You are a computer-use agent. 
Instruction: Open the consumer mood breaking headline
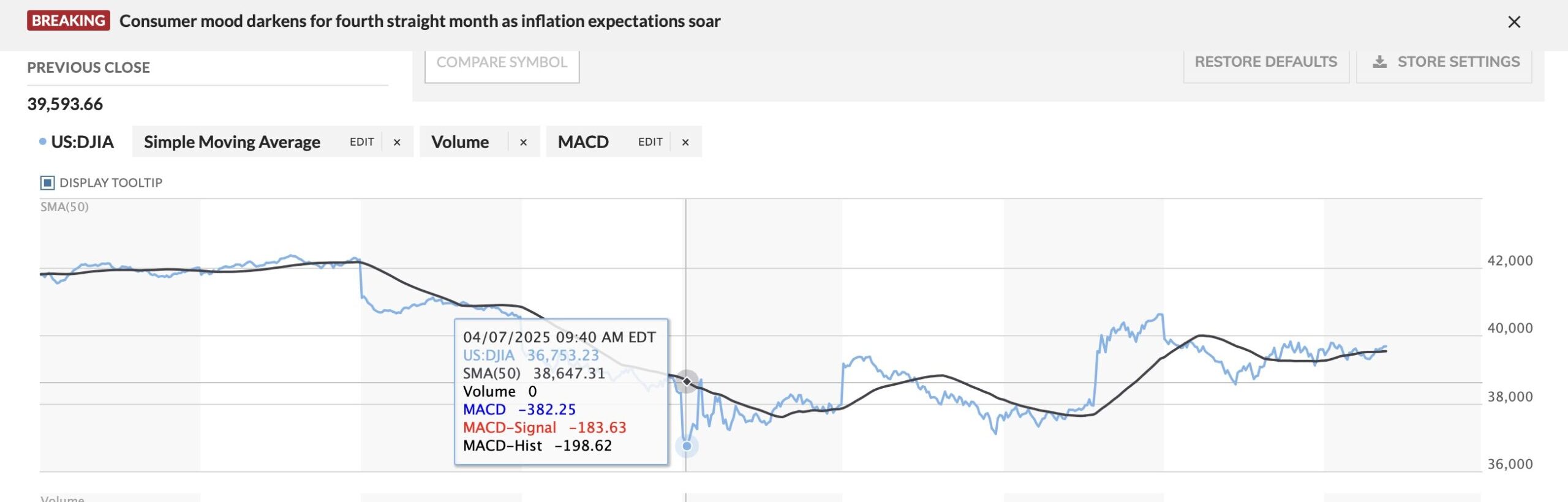pos(420,21)
